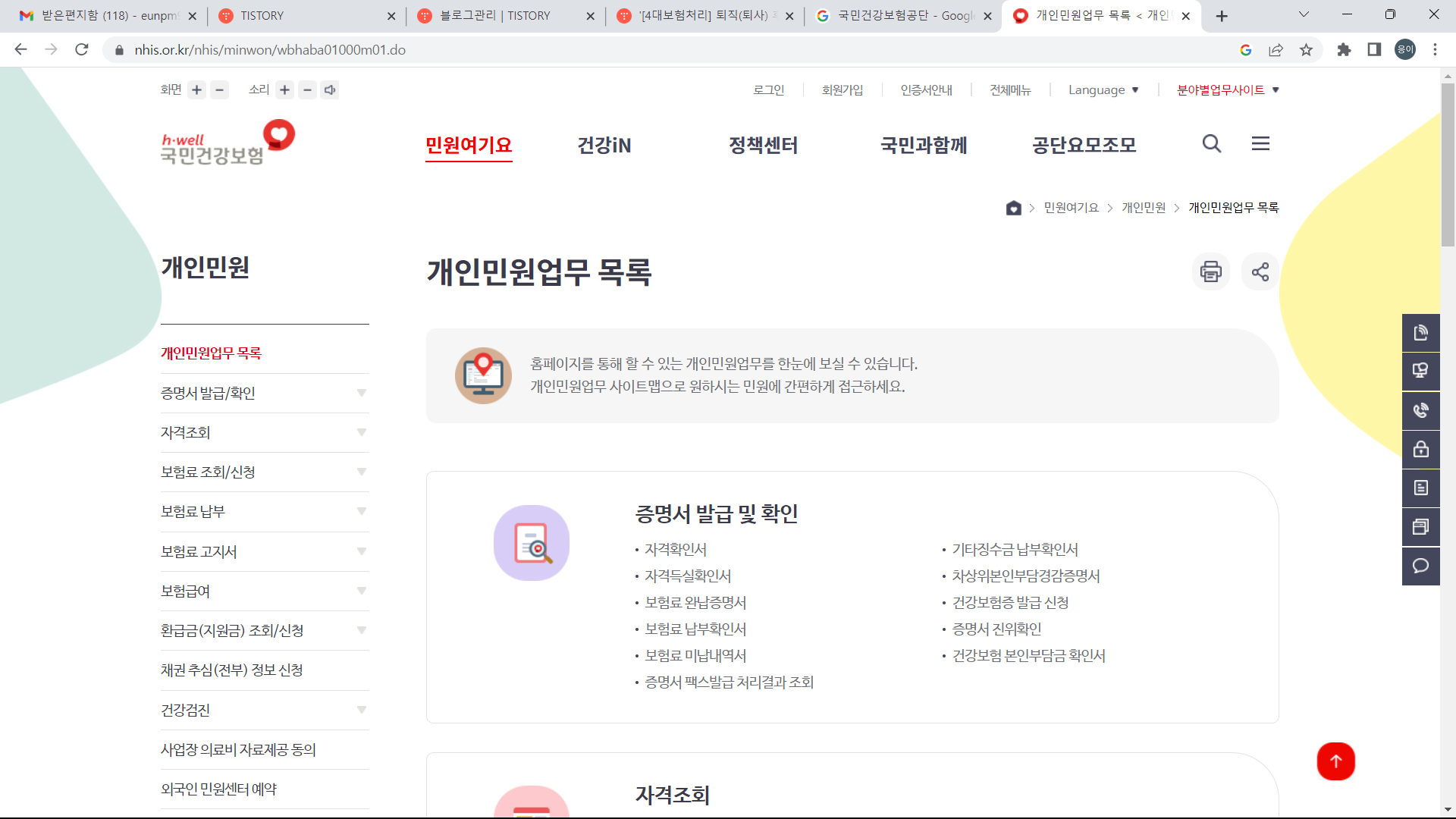Open the share icon beside the print button
This screenshot has height=819, width=1456.
coord(1260,271)
